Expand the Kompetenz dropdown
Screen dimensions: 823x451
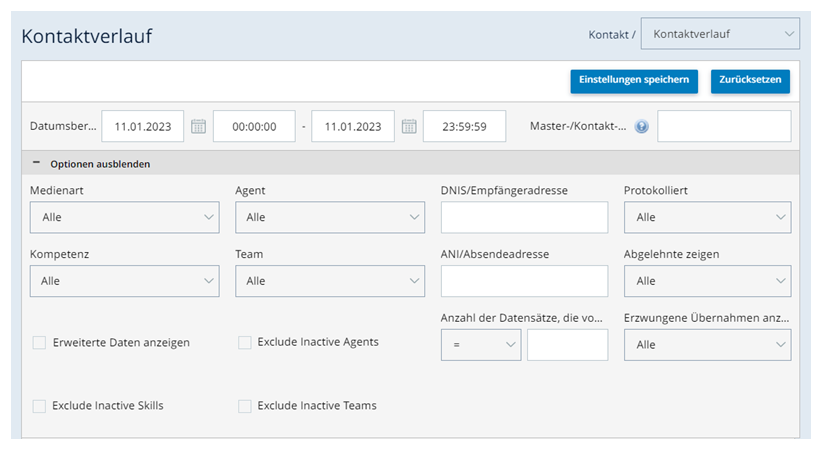point(124,281)
